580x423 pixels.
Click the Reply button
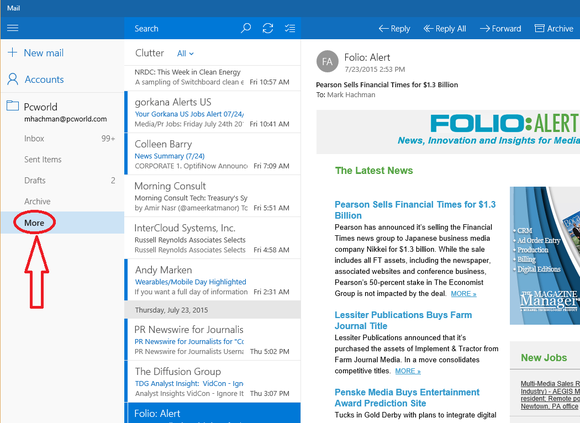pos(394,28)
